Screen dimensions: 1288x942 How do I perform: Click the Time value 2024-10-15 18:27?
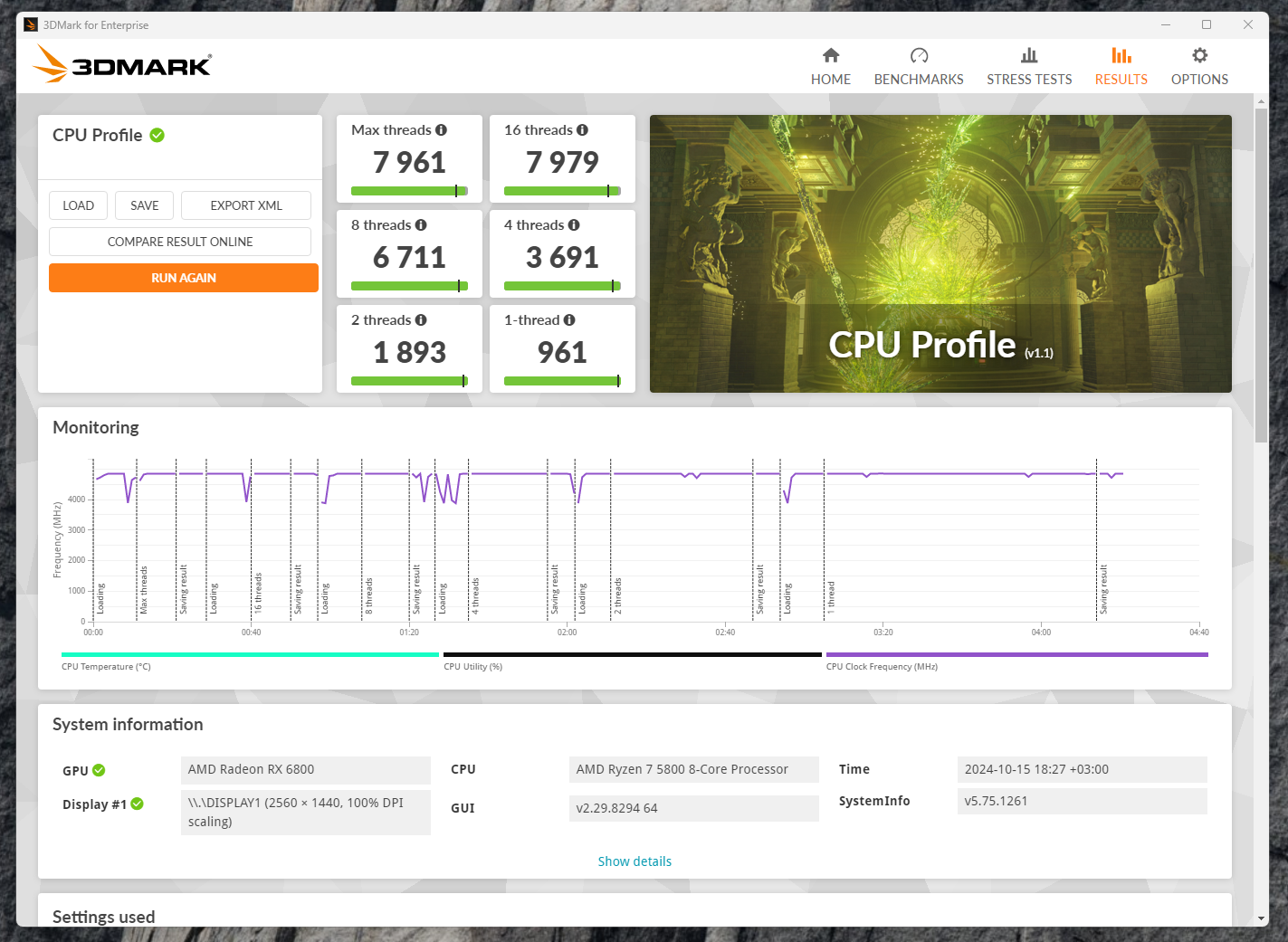[1083, 770]
